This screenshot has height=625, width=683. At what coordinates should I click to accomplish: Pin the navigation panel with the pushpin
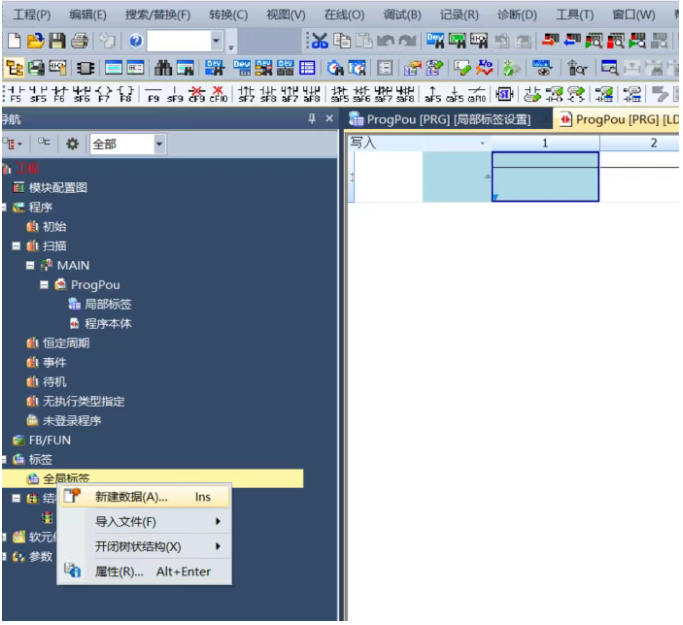click(311, 119)
